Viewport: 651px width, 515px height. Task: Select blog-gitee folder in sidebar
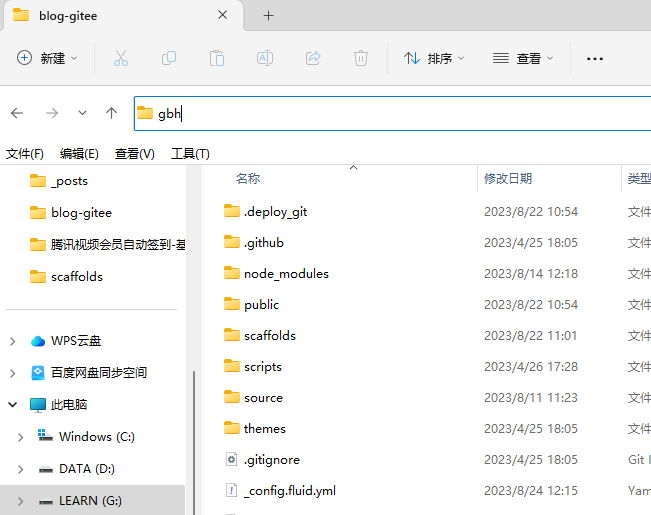pos(71,213)
